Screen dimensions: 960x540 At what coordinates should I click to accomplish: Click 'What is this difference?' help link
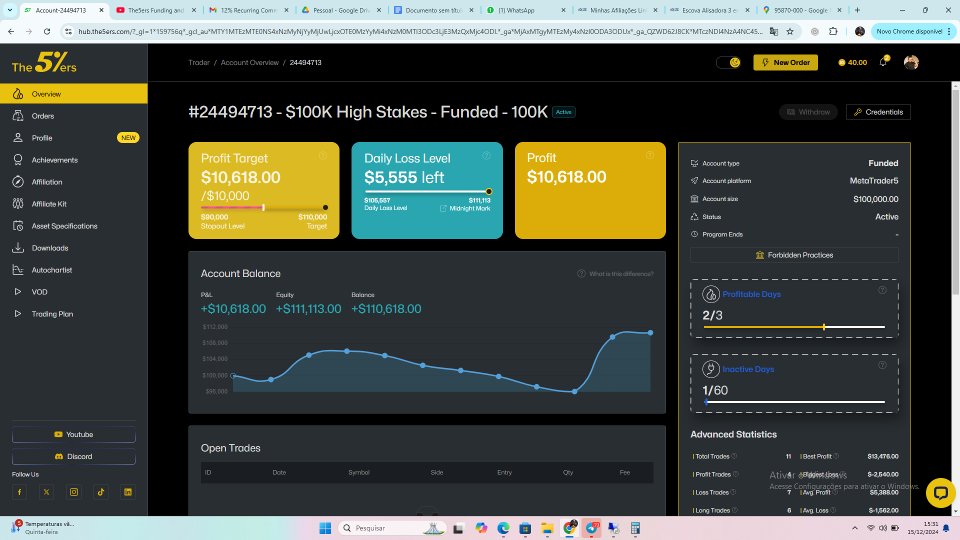(x=615, y=274)
